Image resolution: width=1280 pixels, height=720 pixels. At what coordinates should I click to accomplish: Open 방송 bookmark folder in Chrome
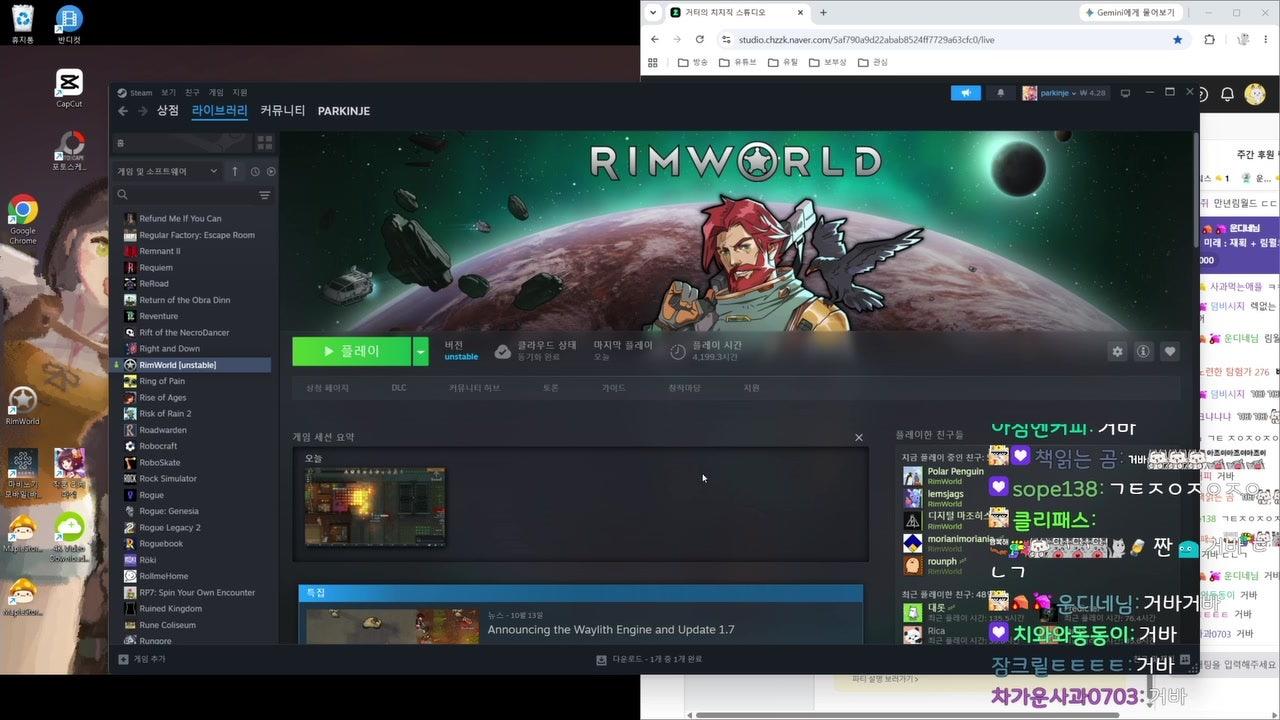pos(692,62)
